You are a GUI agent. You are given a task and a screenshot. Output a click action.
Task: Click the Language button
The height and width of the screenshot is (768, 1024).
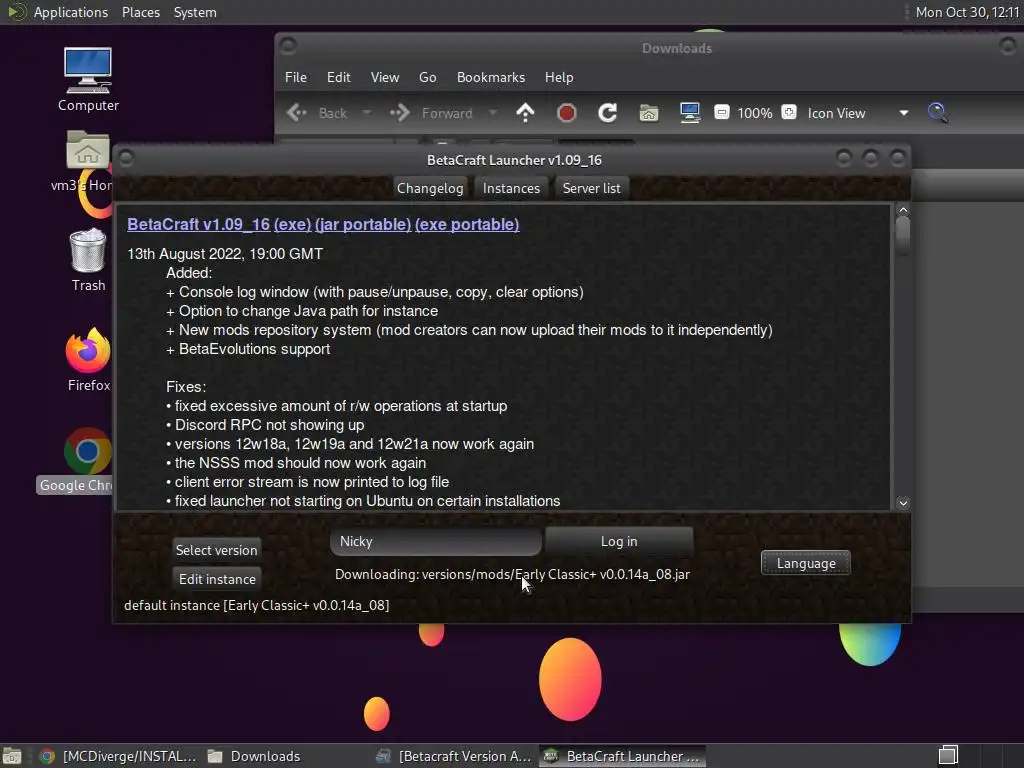coord(806,563)
